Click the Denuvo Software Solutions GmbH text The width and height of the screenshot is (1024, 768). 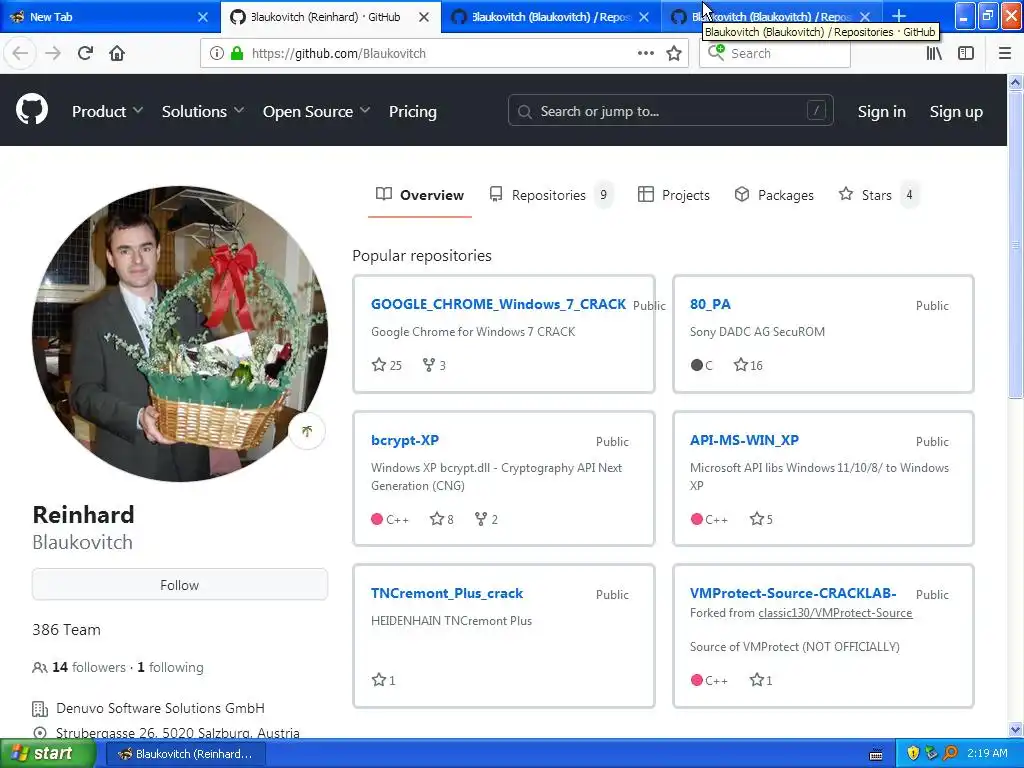[160, 708]
